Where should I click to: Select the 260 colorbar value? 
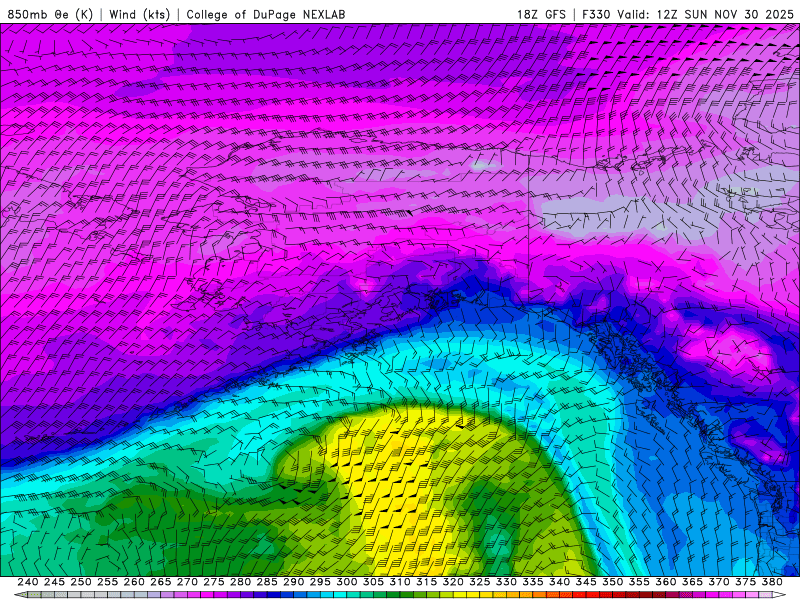click(134, 582)
